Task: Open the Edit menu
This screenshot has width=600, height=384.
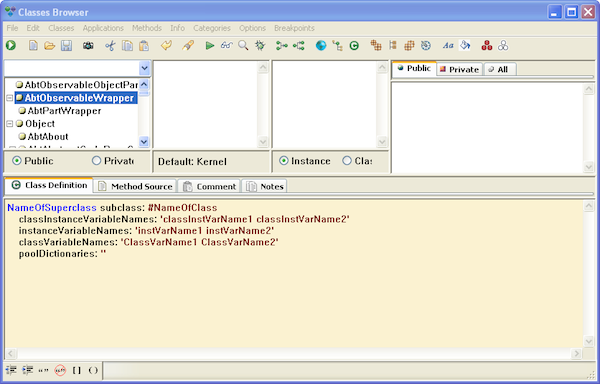Action: (x=33, y=28)
